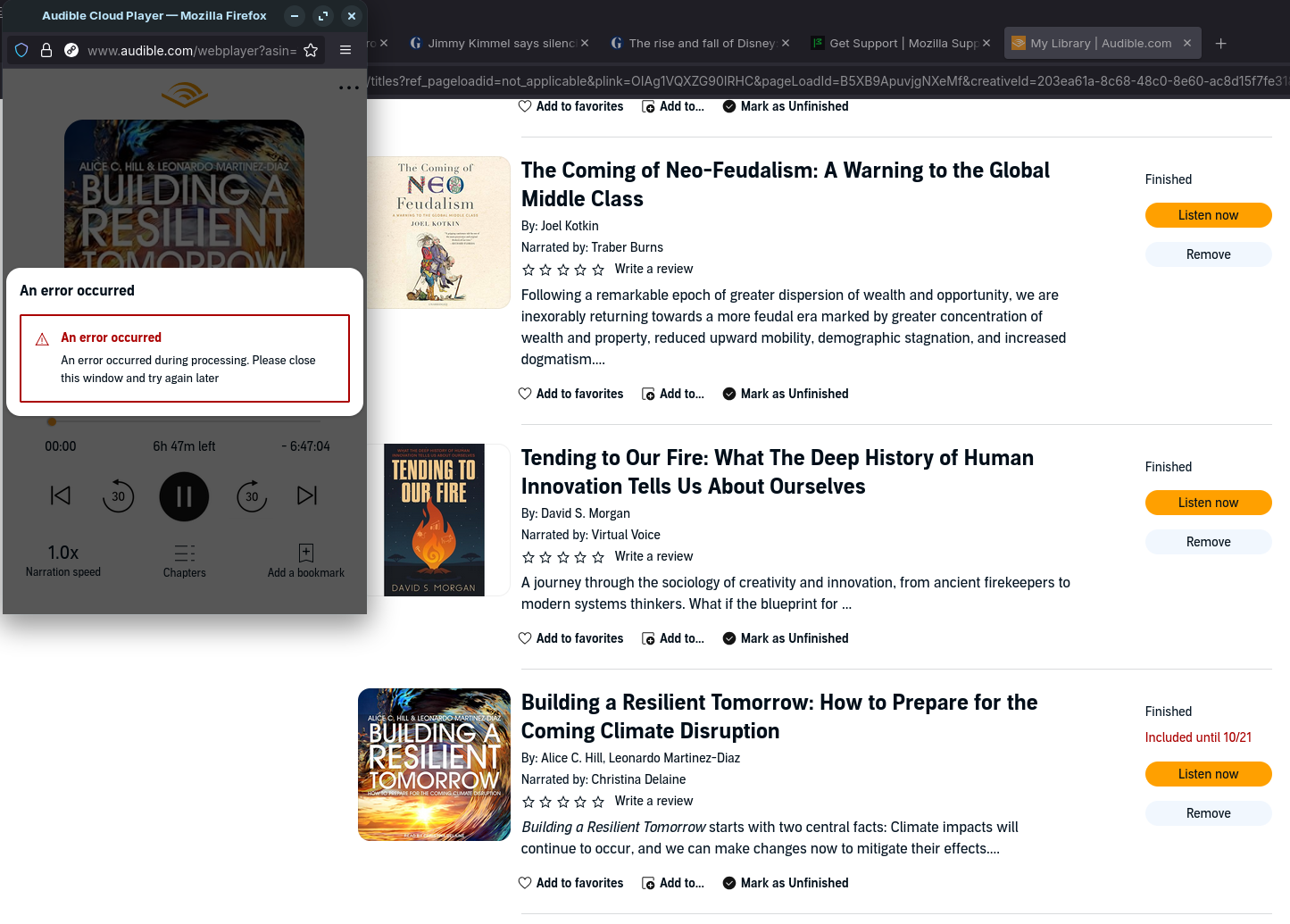
Task: Listen now to The Coming of Neo-Feudalism
Action: 1209,215
